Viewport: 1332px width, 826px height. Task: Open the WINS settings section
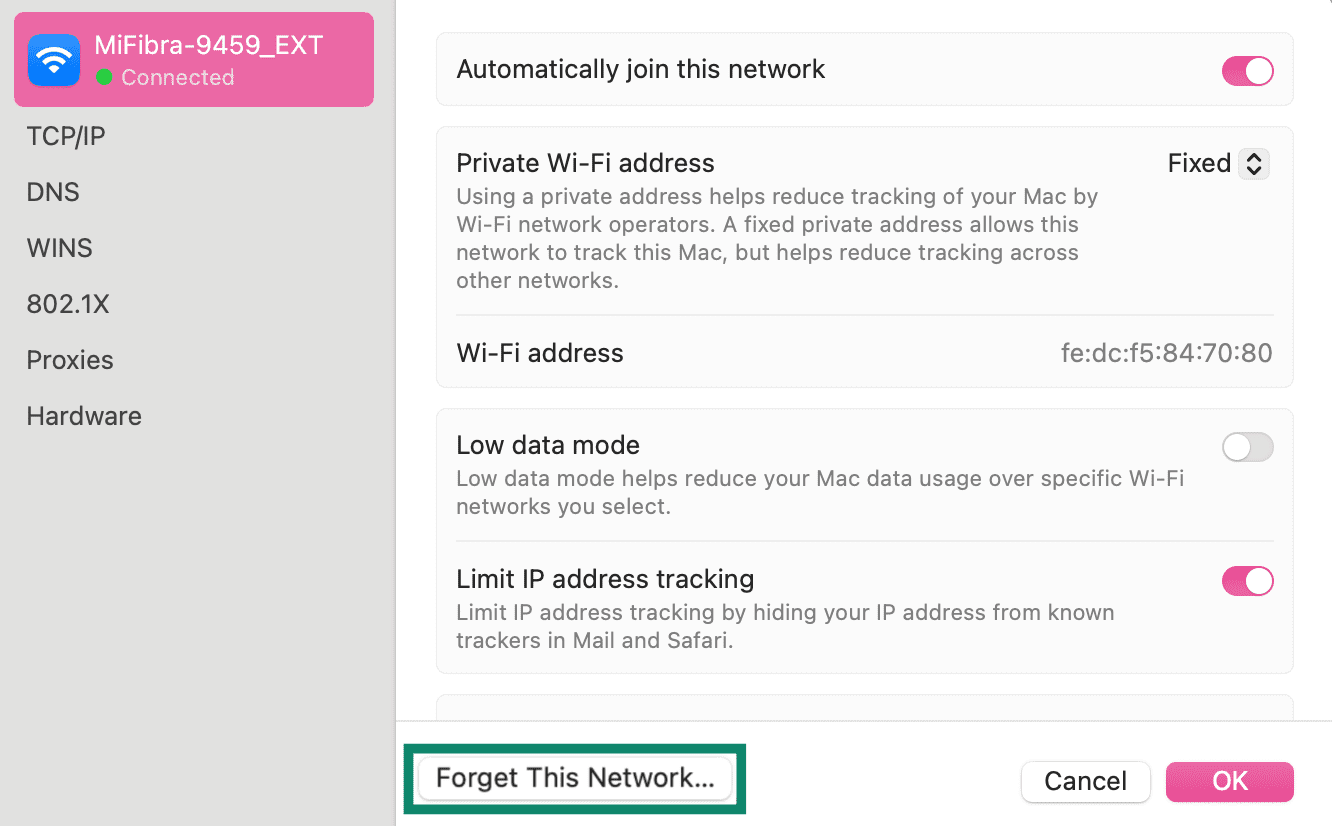pyautogui.click(x=59, y=247)
